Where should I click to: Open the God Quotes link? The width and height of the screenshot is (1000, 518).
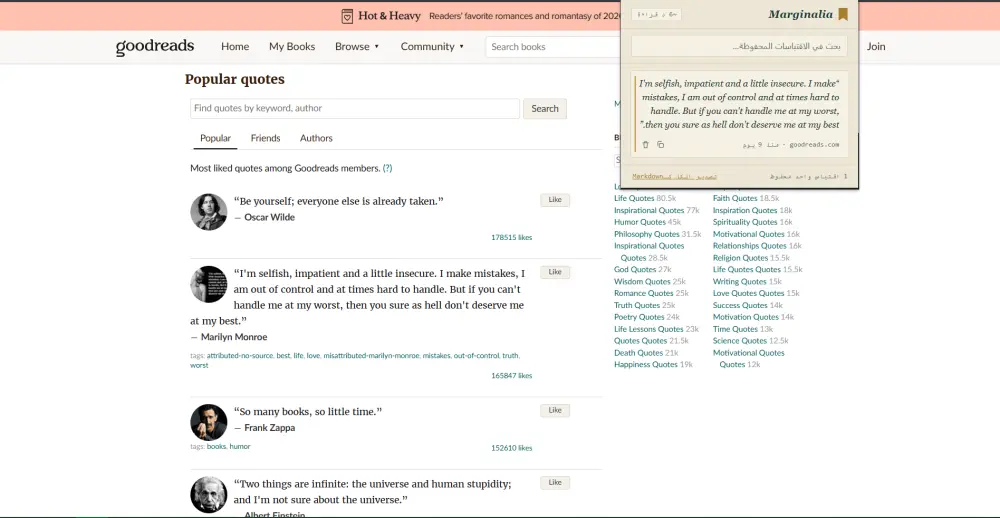point(635,269)
